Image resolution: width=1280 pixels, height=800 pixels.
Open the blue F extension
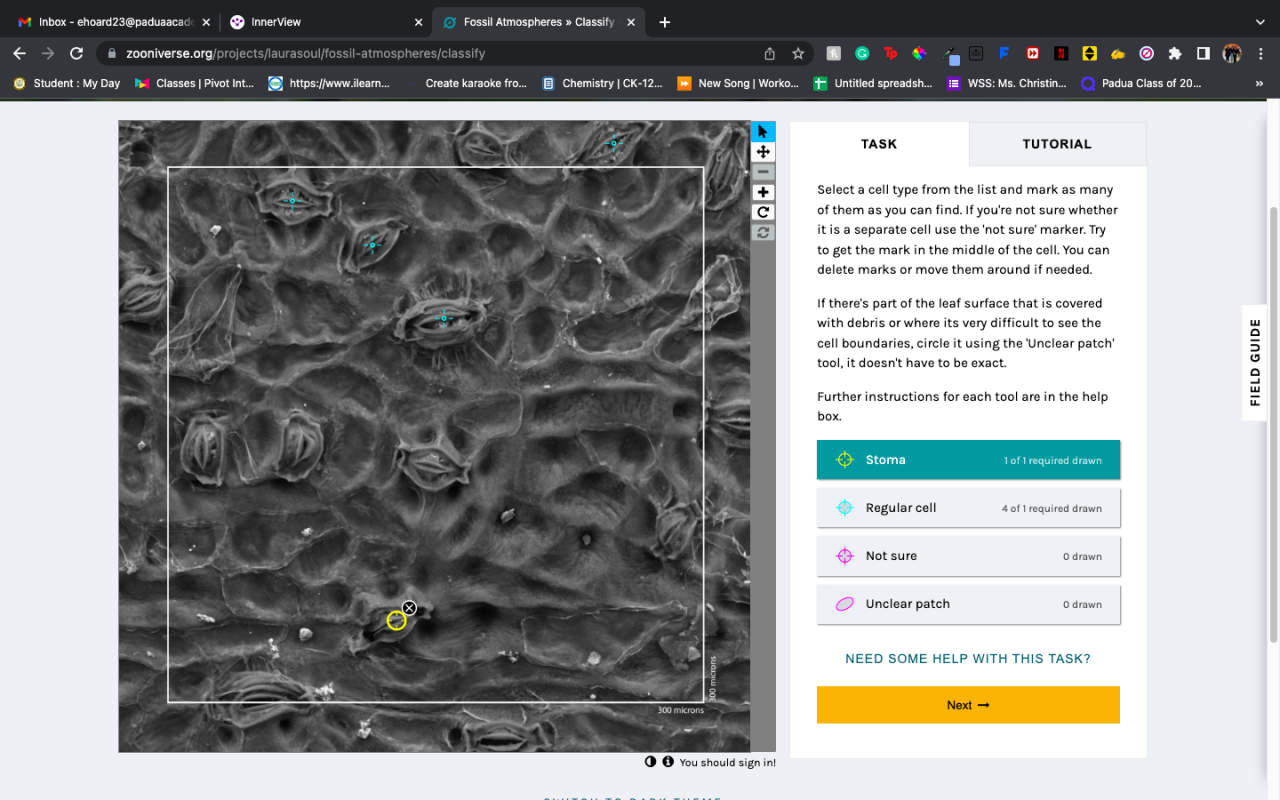[1004, 53]
